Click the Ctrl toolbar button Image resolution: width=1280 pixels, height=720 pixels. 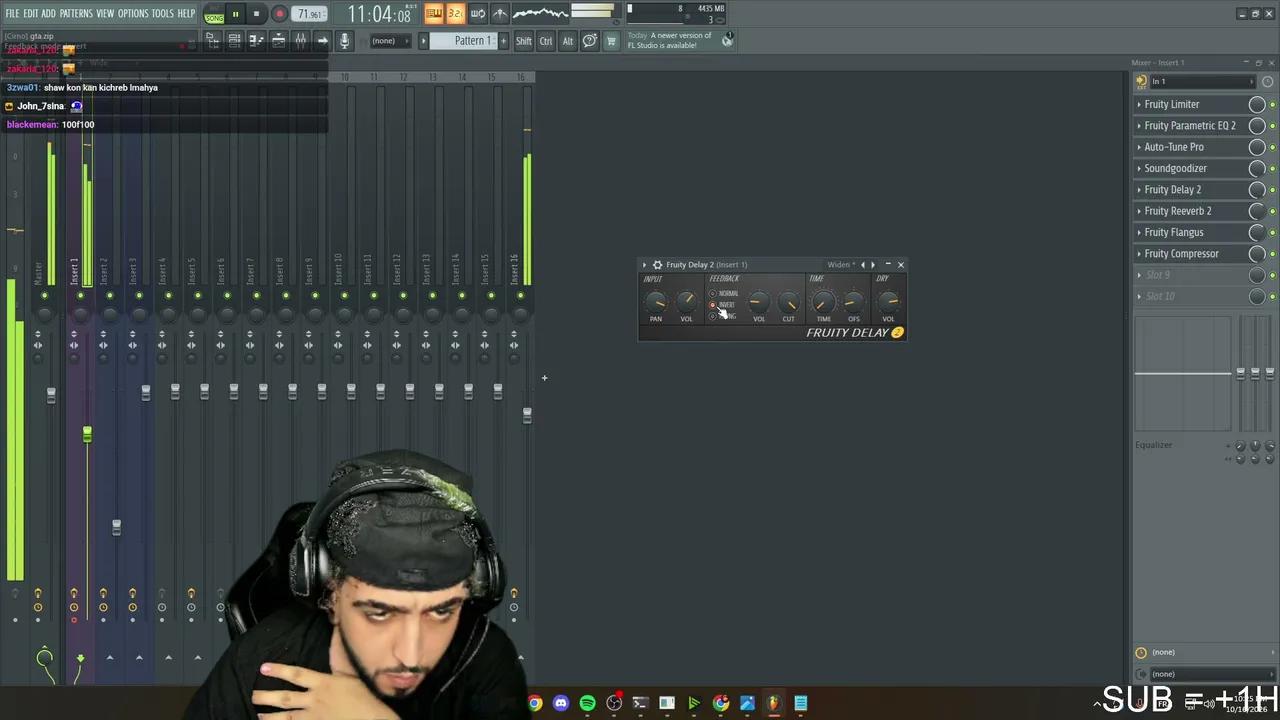[x=546, y=41]
